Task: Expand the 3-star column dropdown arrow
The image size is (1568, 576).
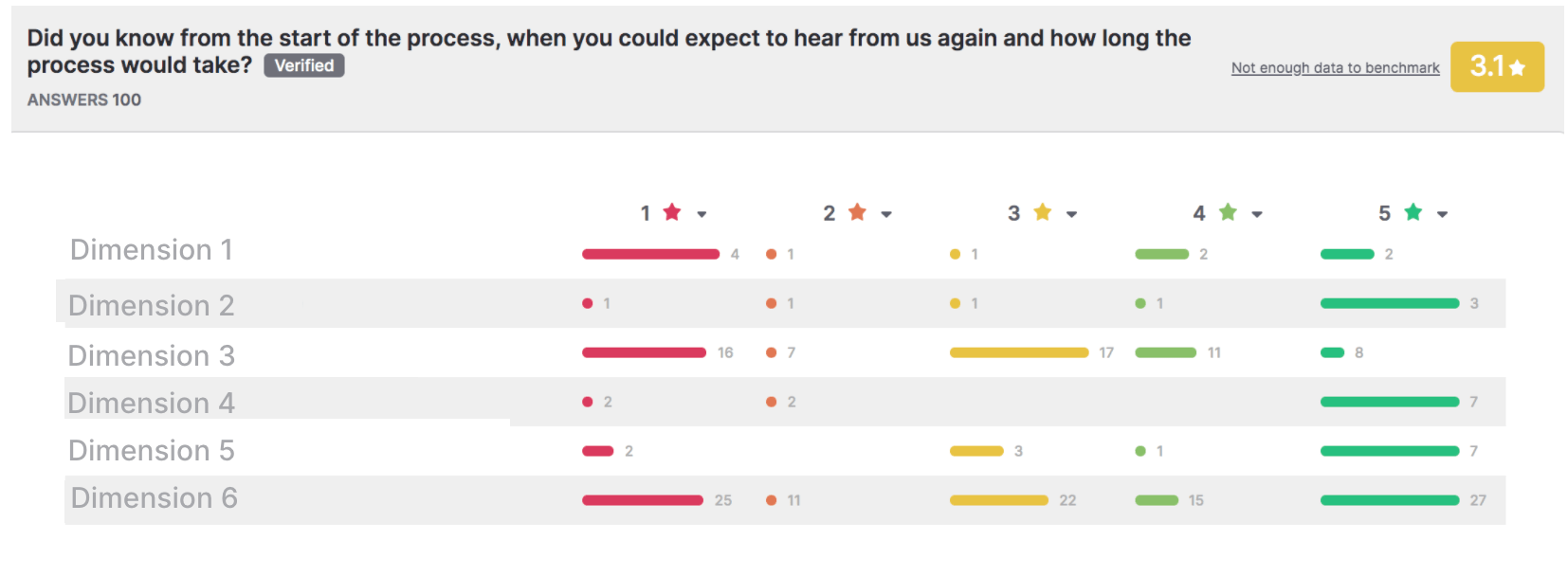Action: point(1071,214)
